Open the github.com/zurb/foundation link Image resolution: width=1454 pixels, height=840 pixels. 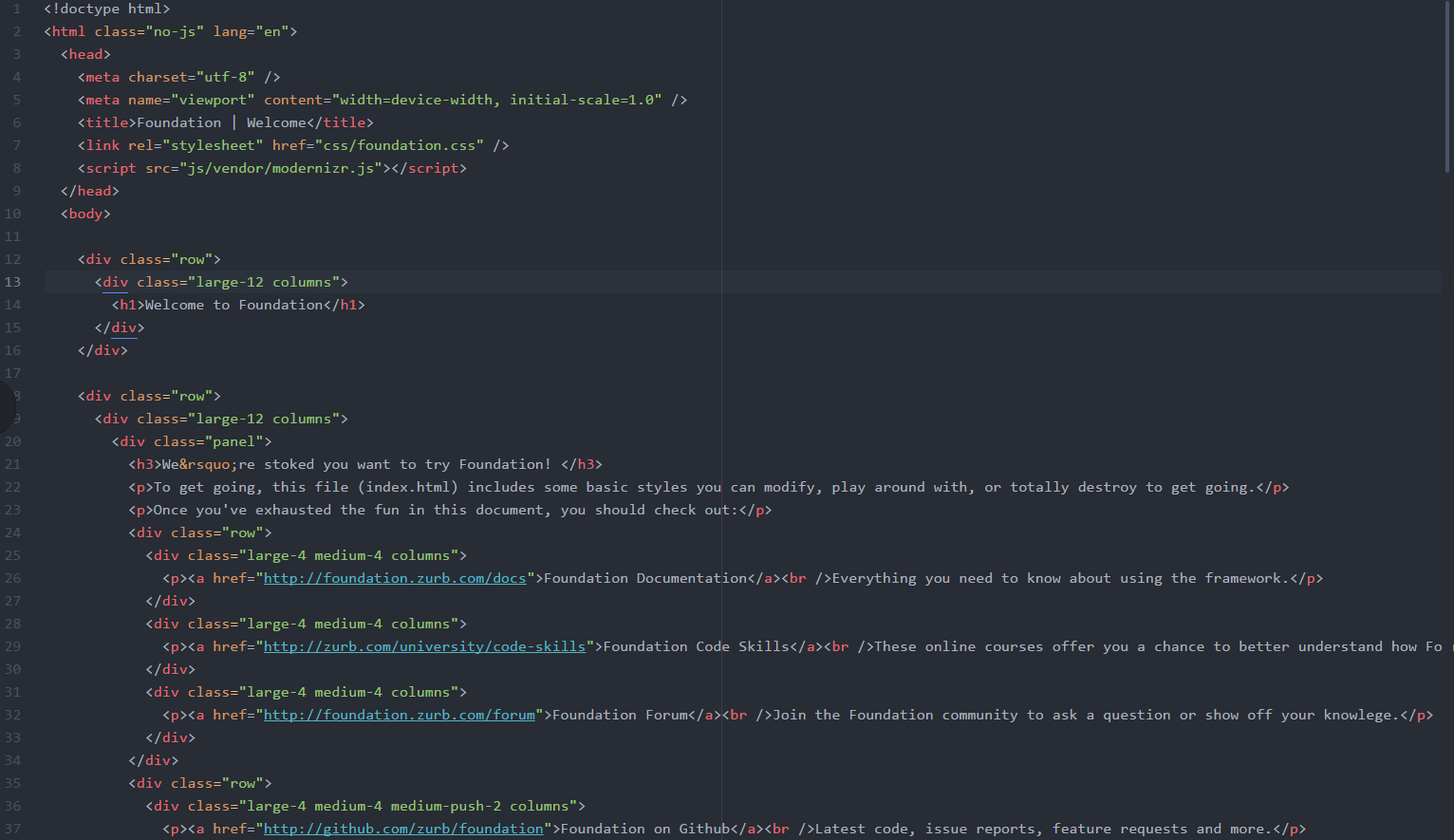402,828
